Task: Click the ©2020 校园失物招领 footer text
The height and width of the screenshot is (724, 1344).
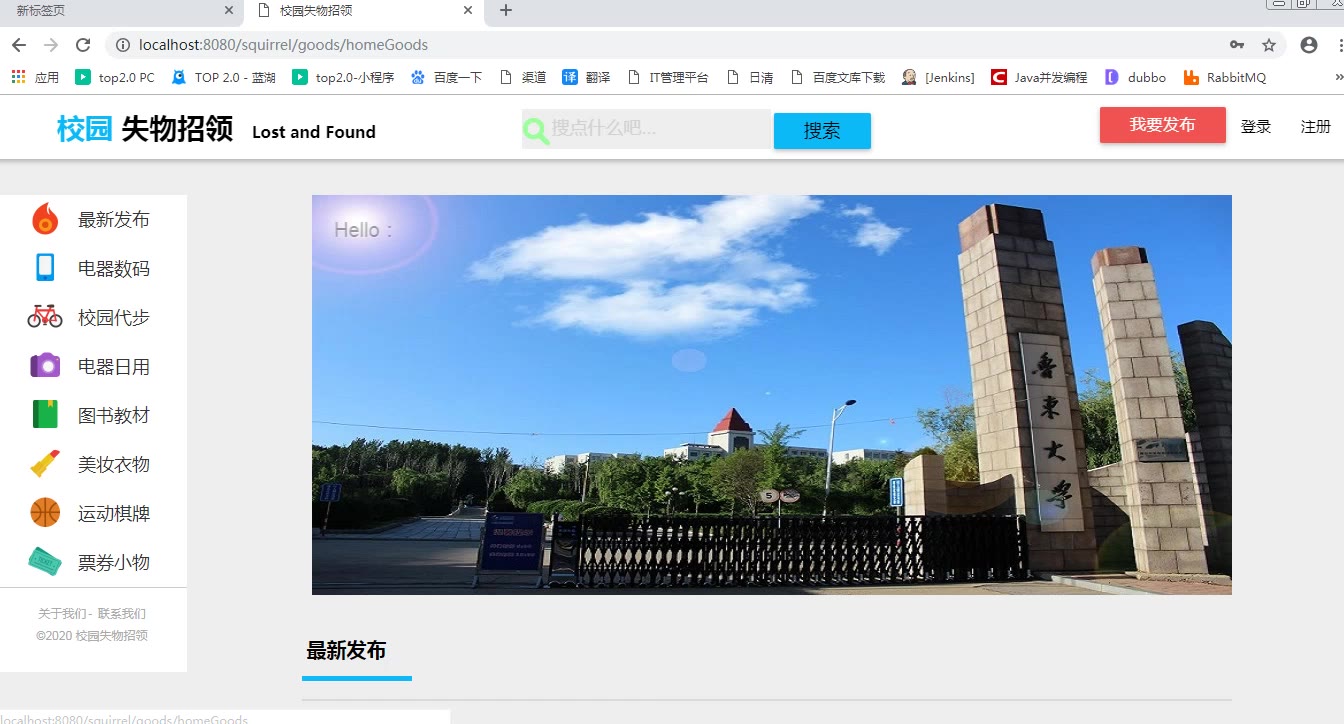Action: [x=92, y=635]
